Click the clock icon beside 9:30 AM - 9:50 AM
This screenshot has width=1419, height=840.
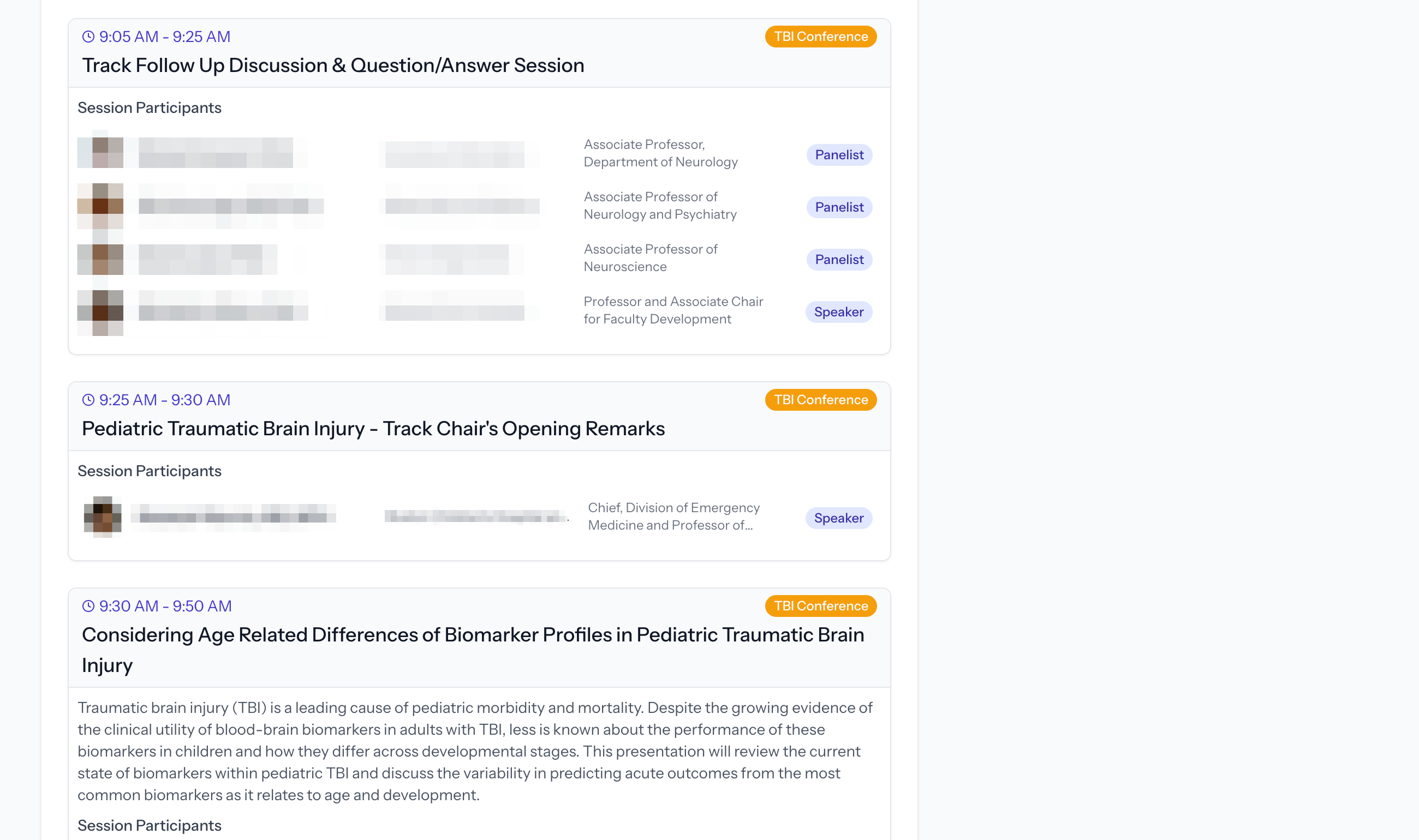[88, 606]
